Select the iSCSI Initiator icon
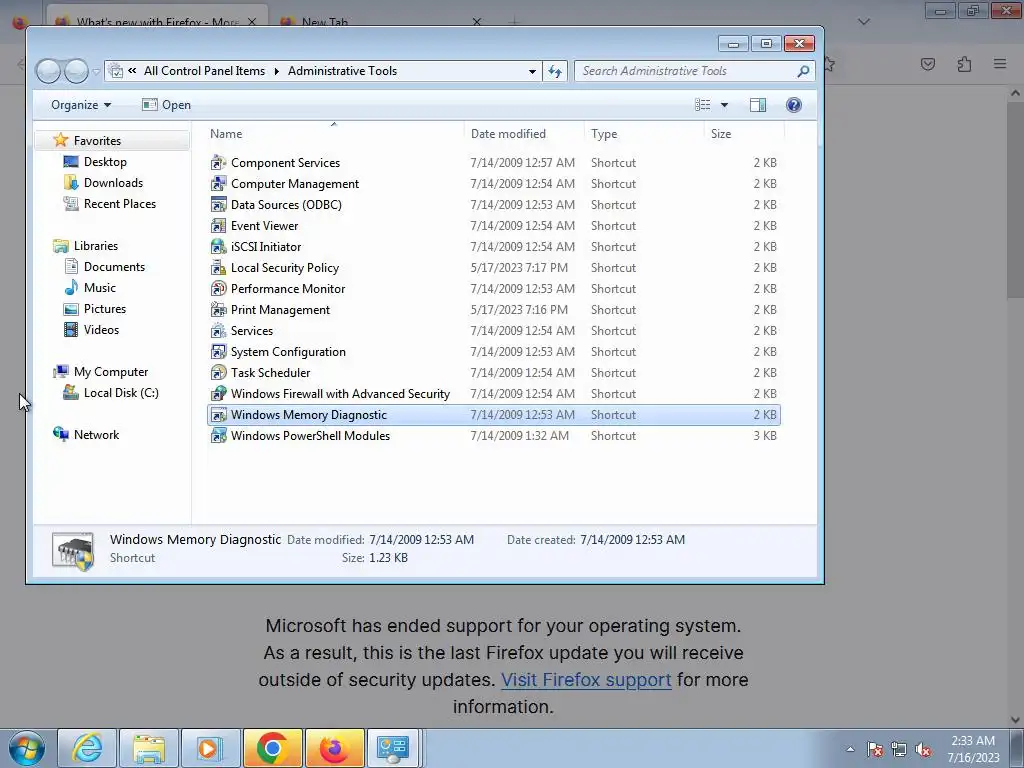 click(219, 246)
